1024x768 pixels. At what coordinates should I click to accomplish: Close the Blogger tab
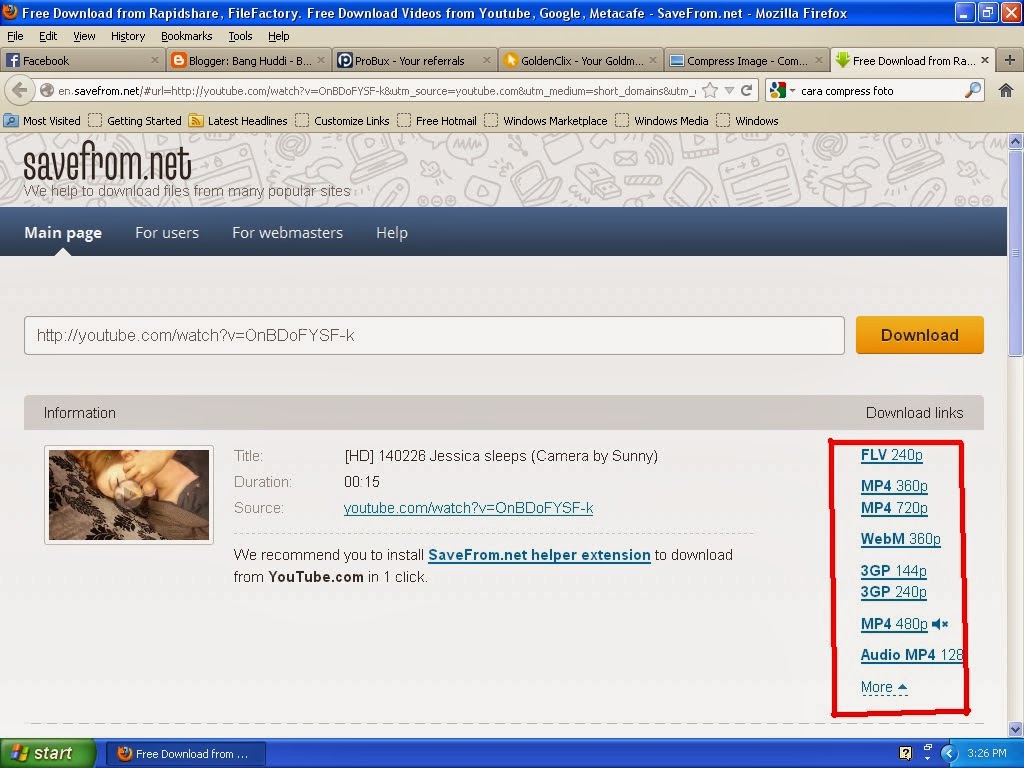pos(321,60)
